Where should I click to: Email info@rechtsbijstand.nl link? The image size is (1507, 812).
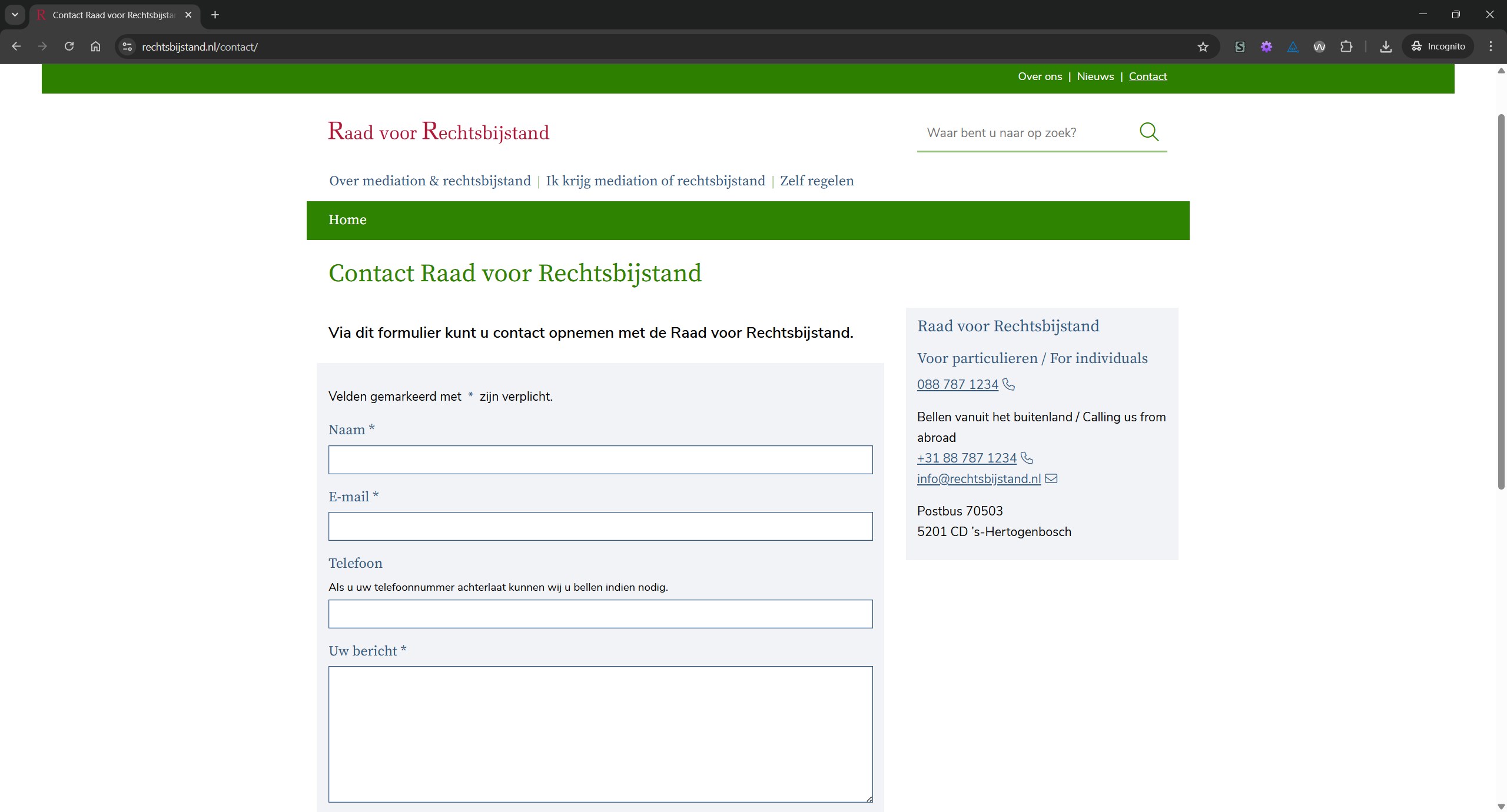(978, 478)
